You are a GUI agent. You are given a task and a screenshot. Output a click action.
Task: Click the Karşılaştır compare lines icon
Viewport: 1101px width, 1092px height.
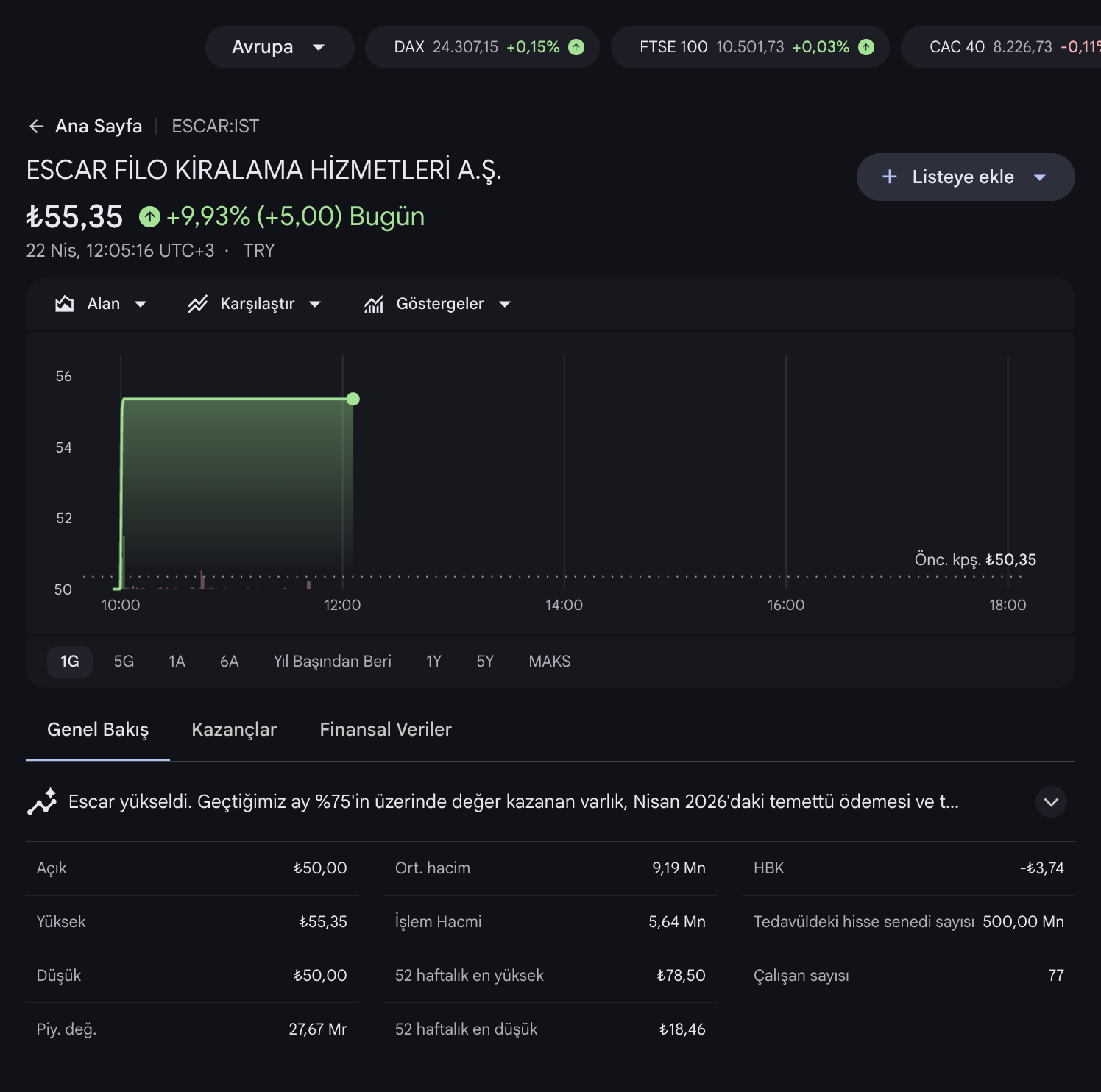pyautogui.click(x=197, y=304)
